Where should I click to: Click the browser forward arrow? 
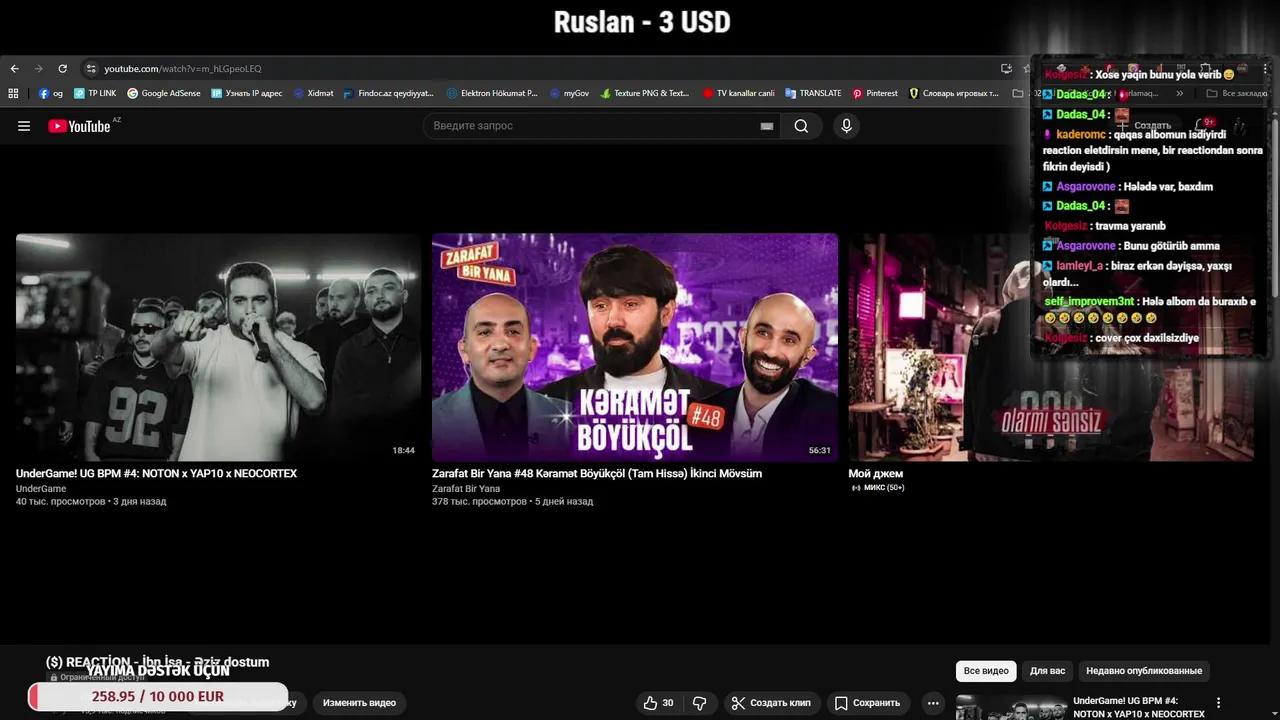[x=38, y=69]
